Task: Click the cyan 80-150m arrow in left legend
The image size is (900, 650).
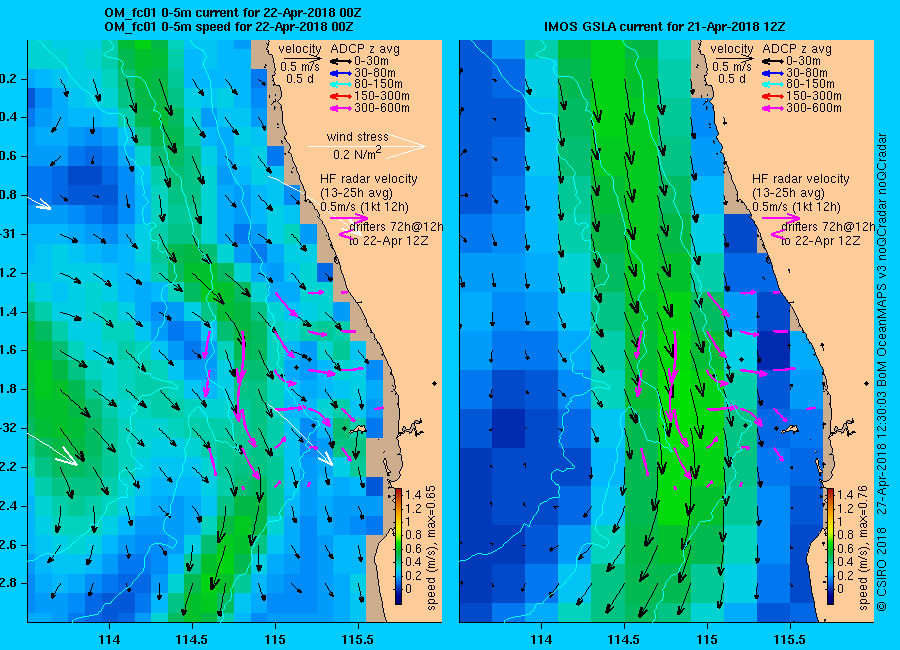Action: pos(340,84)
